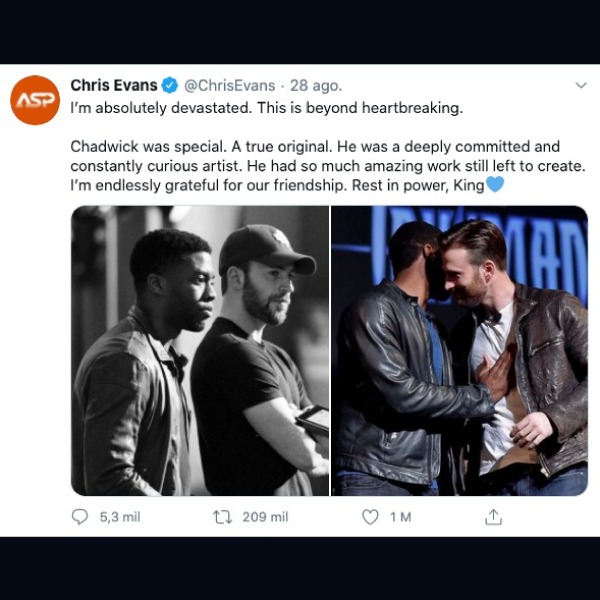Open the ASP profile avatar
600x600 pixels.
(35, 100)
